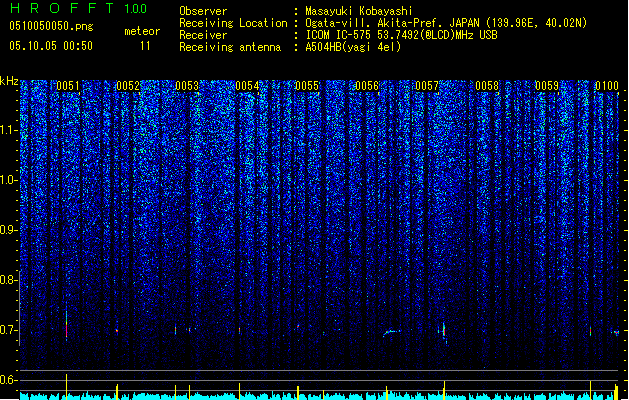Viewport: 629px width, 400px height.
Task: Click the 0054 time marker
Action: coord(248,86)
